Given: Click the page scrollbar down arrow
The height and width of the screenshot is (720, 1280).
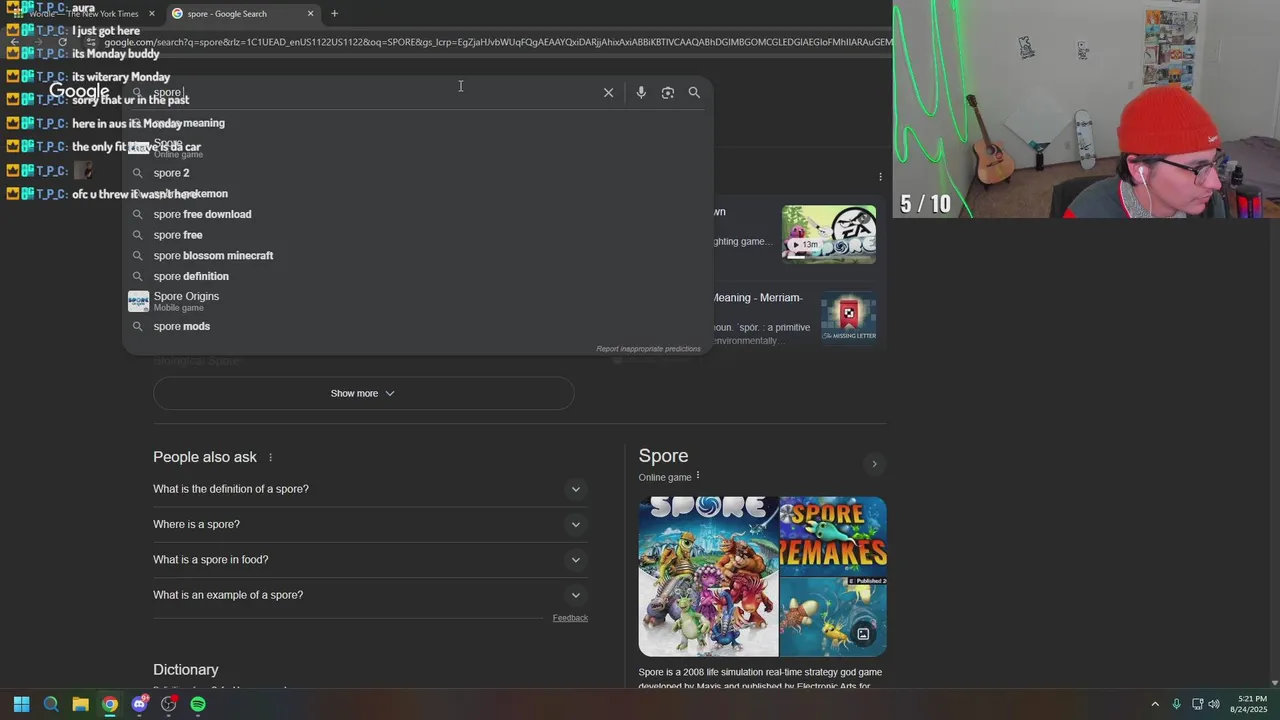Looking at the screenshot, I should point(1274,682).
